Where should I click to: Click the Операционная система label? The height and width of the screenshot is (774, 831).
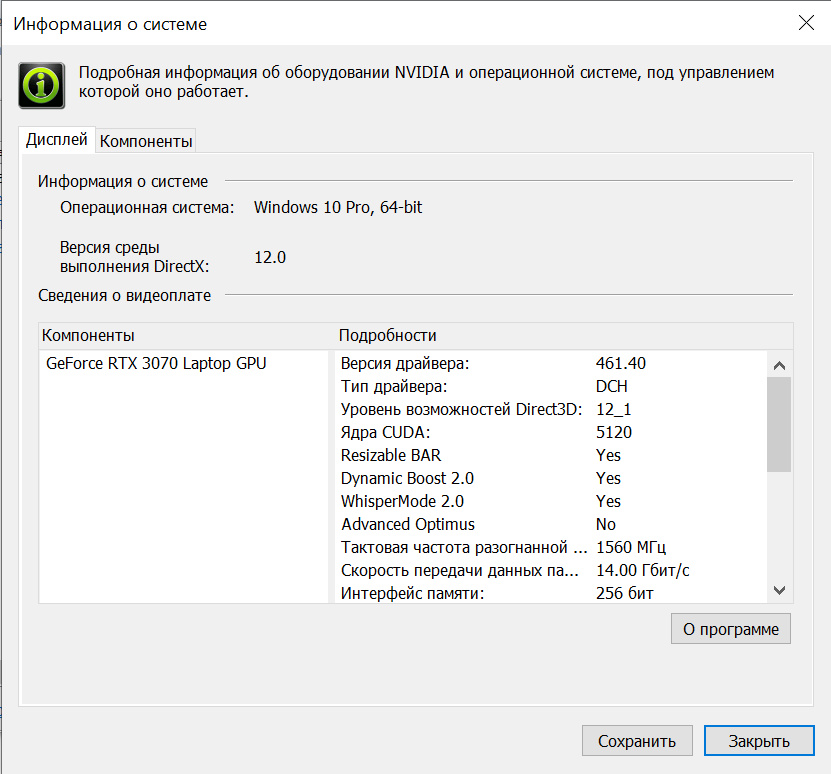[x=147, y=207]
